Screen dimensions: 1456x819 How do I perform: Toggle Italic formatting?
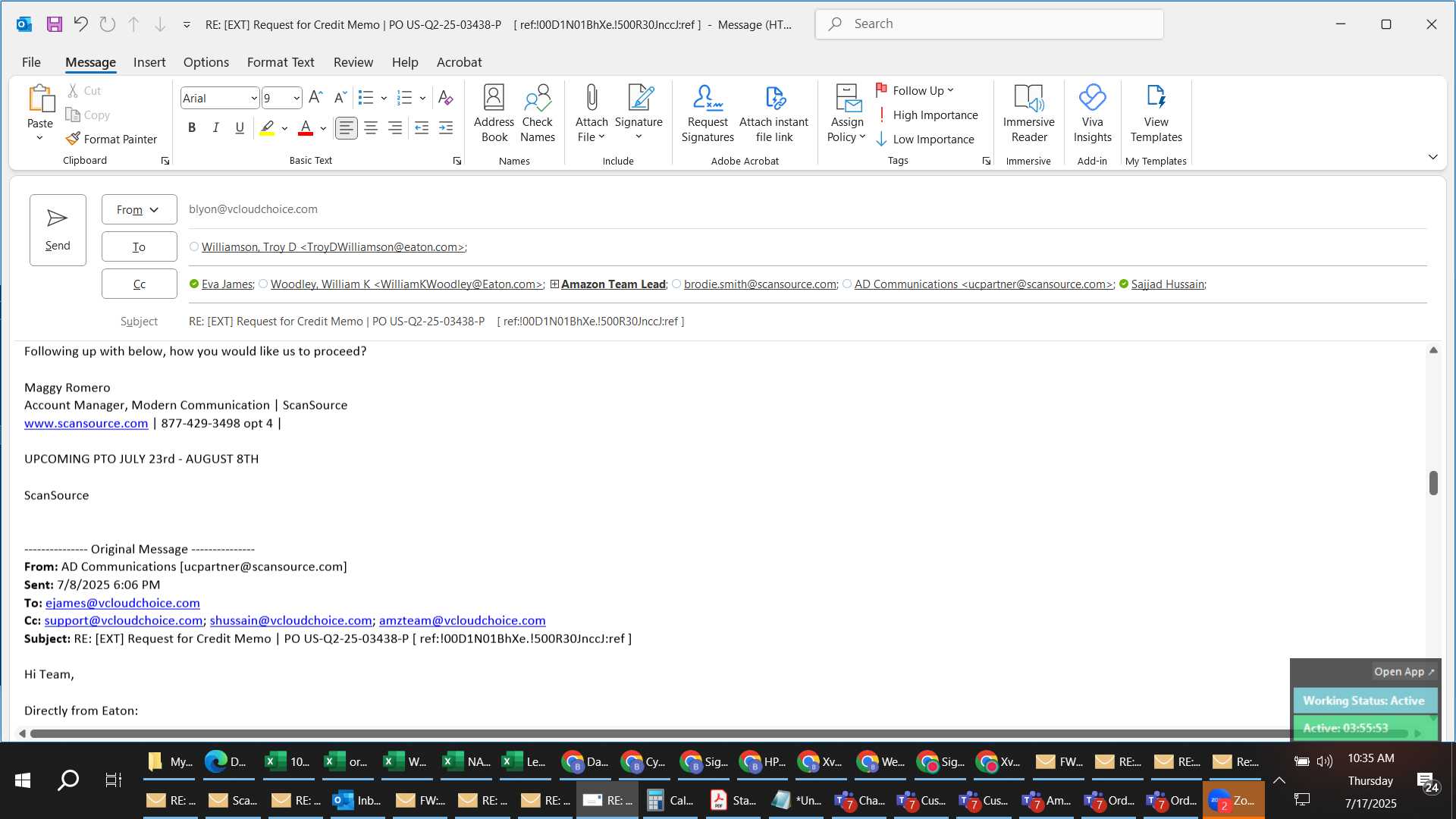click(x=215, y=127)
